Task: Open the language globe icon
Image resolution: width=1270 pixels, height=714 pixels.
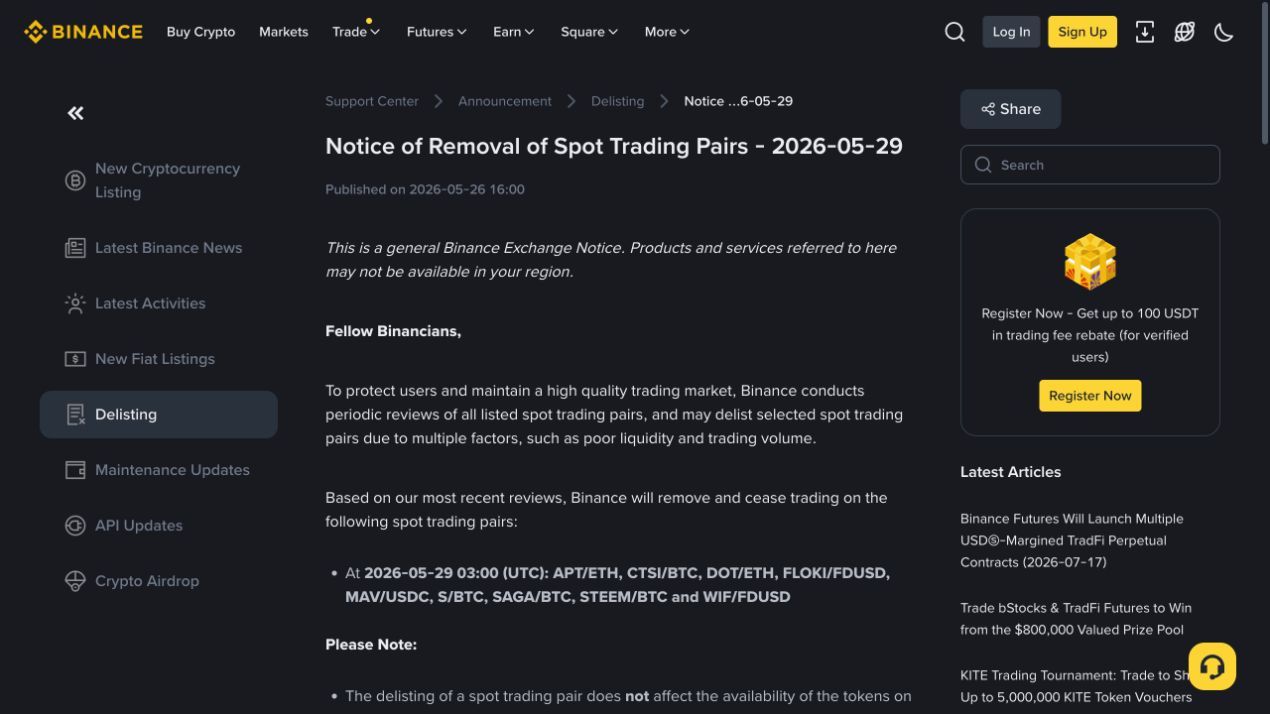Action: (1184, 32)
